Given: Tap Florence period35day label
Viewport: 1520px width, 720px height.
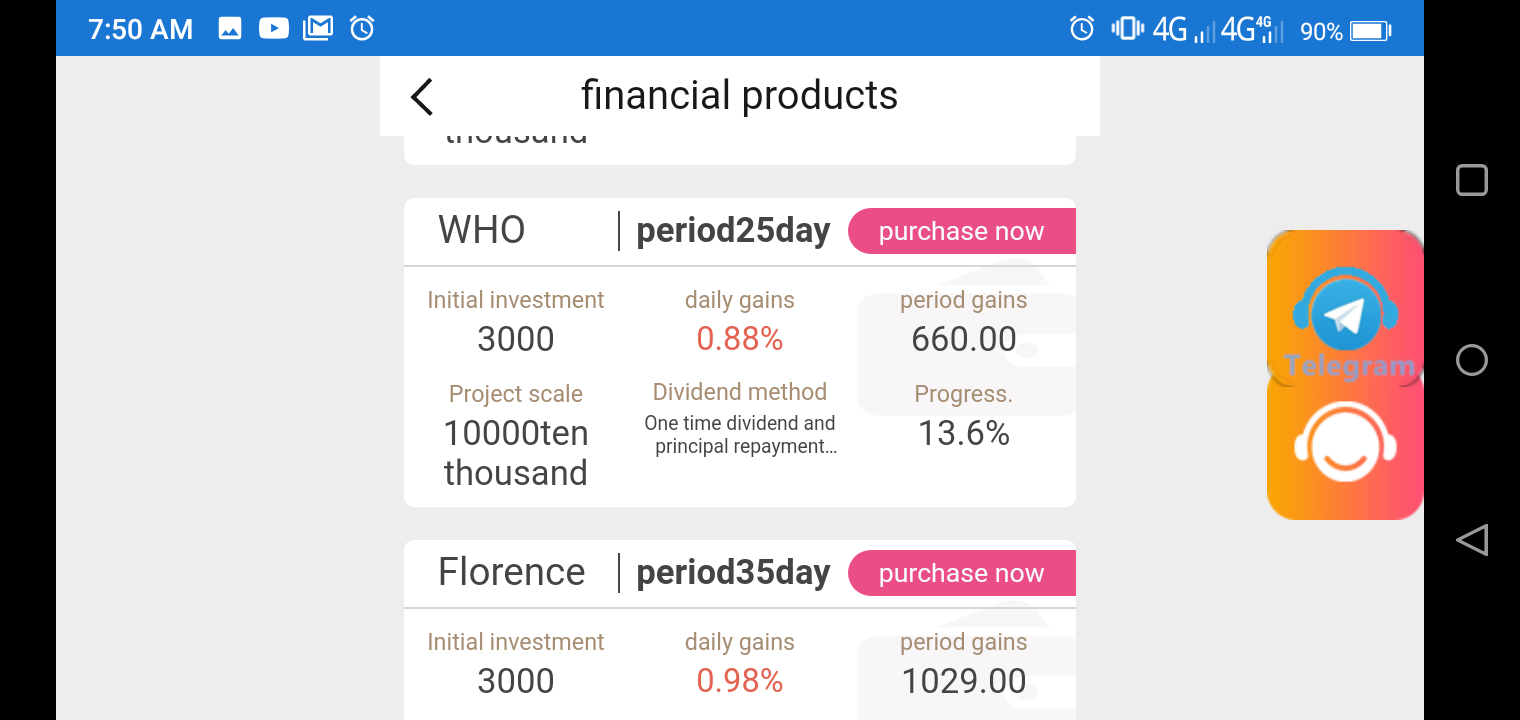Looking at the screenshot, I should click(x=733, y=573).
